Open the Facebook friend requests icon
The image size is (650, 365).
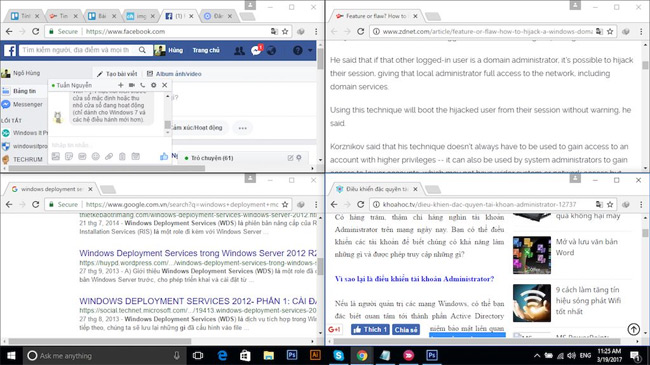click(239, 51)
